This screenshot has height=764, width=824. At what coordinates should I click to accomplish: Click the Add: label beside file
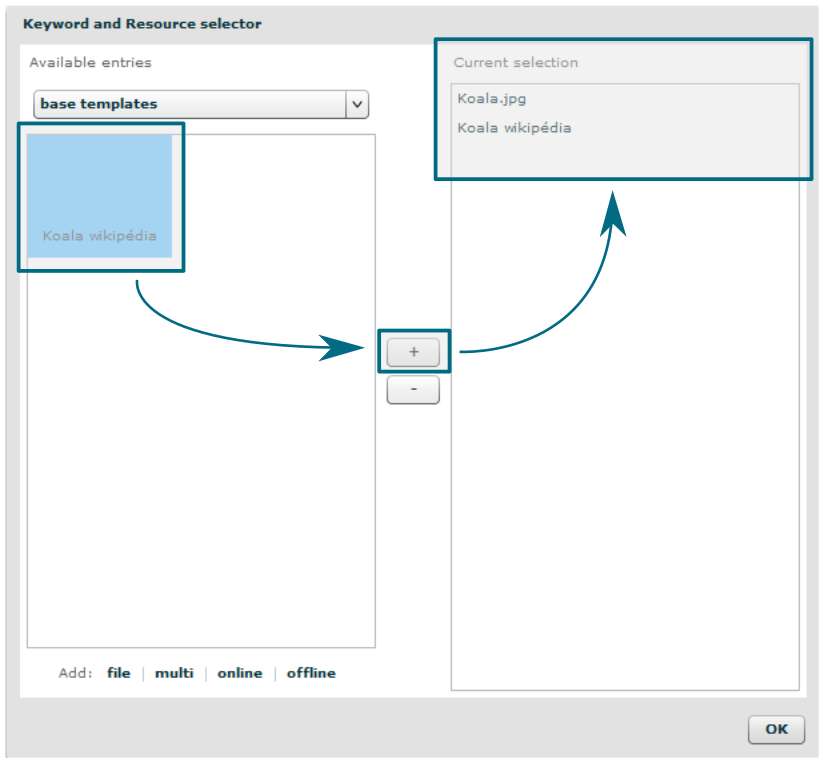tap(75, 673)
